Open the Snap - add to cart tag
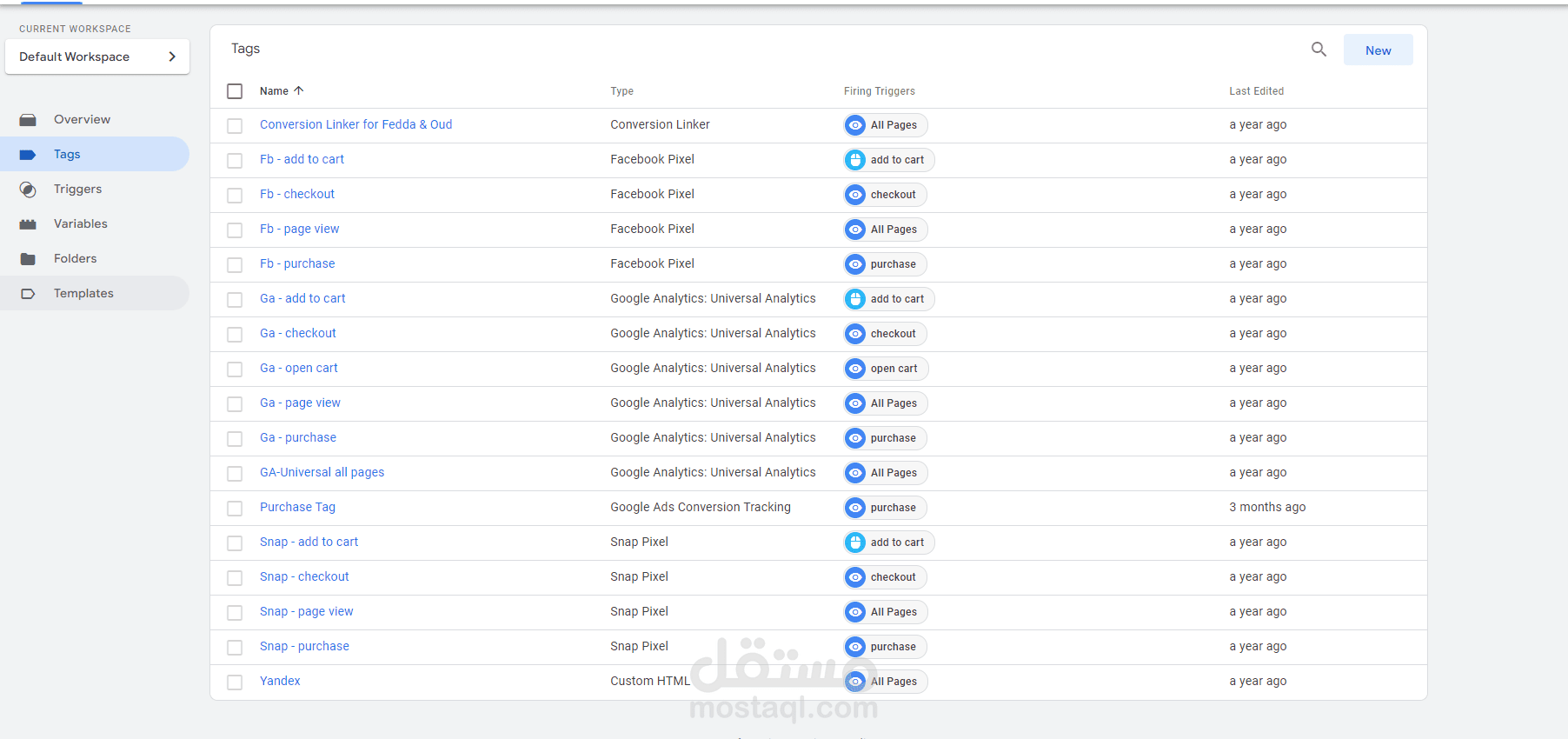This screenshot has height=739, width=1568. click(x=309, y=542)
